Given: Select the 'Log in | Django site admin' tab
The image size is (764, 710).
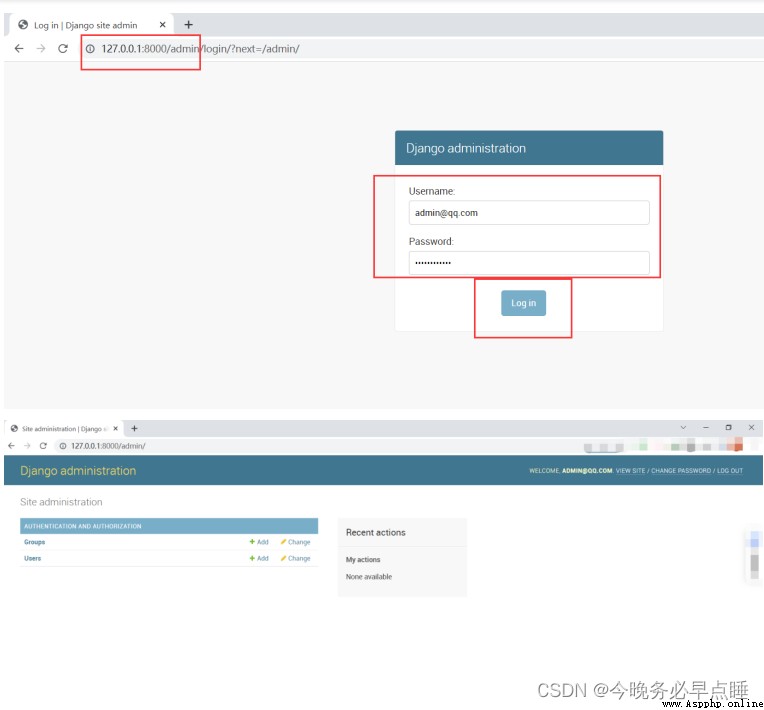Looking at the screenshot, I should pyautogui.click(x=90, y=25).
